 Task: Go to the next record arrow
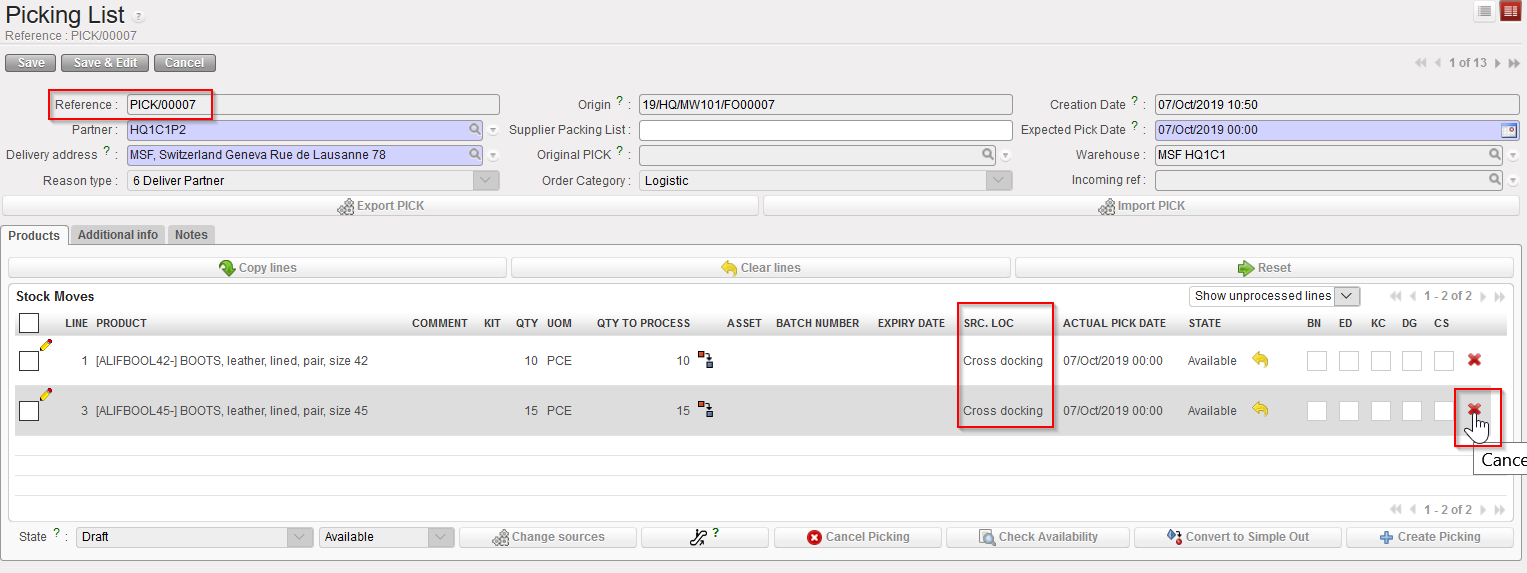[x=1498, y=63]
